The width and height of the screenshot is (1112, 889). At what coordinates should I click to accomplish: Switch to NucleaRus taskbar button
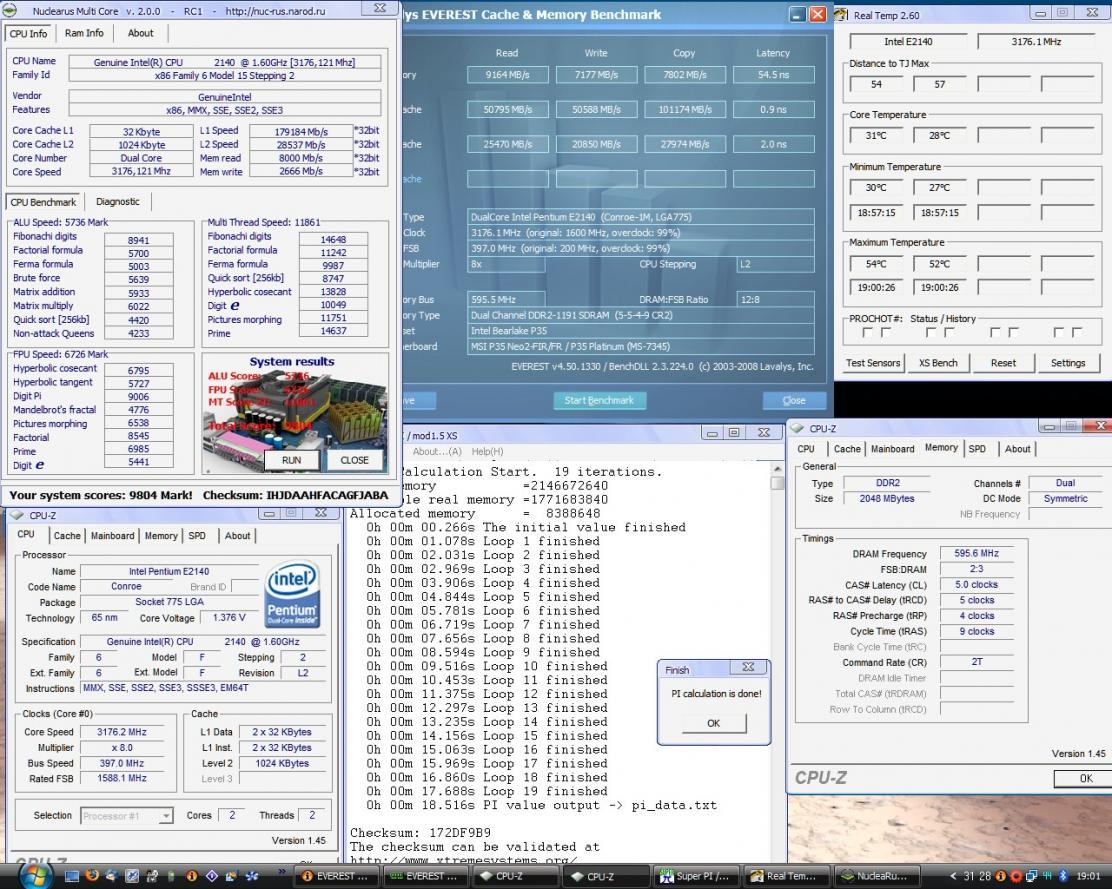875,876
